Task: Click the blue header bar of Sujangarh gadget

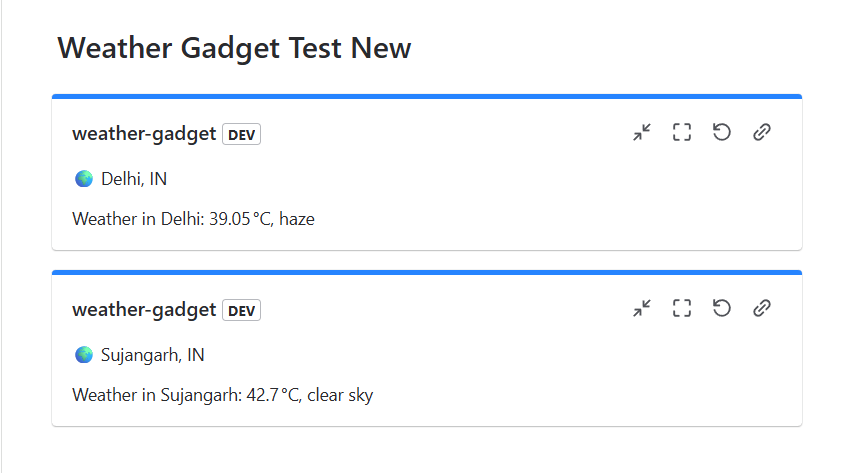Action: pyautogui.click(x=427, y=272)
